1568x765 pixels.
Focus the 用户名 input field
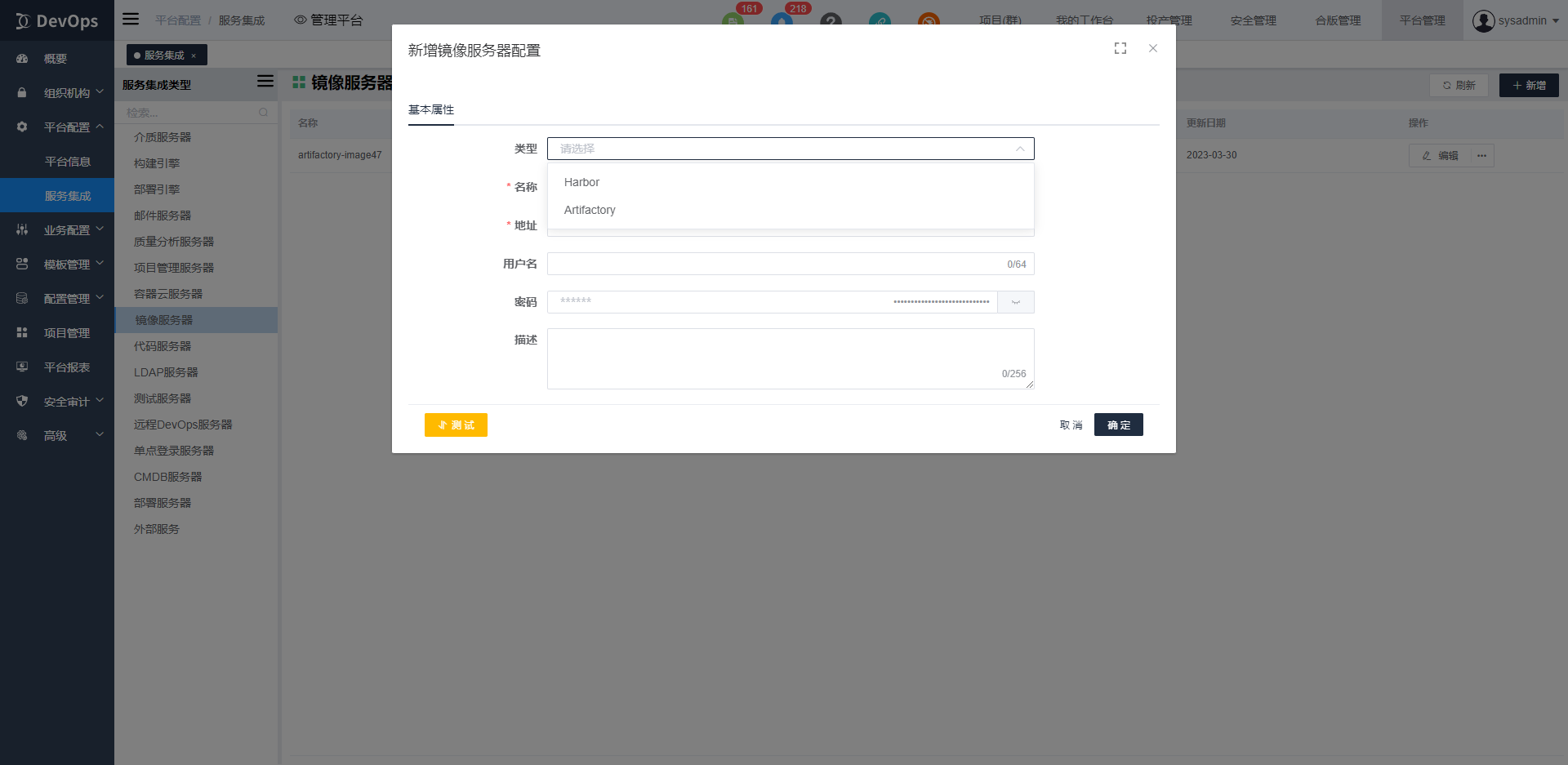click(x=791, y=264)
